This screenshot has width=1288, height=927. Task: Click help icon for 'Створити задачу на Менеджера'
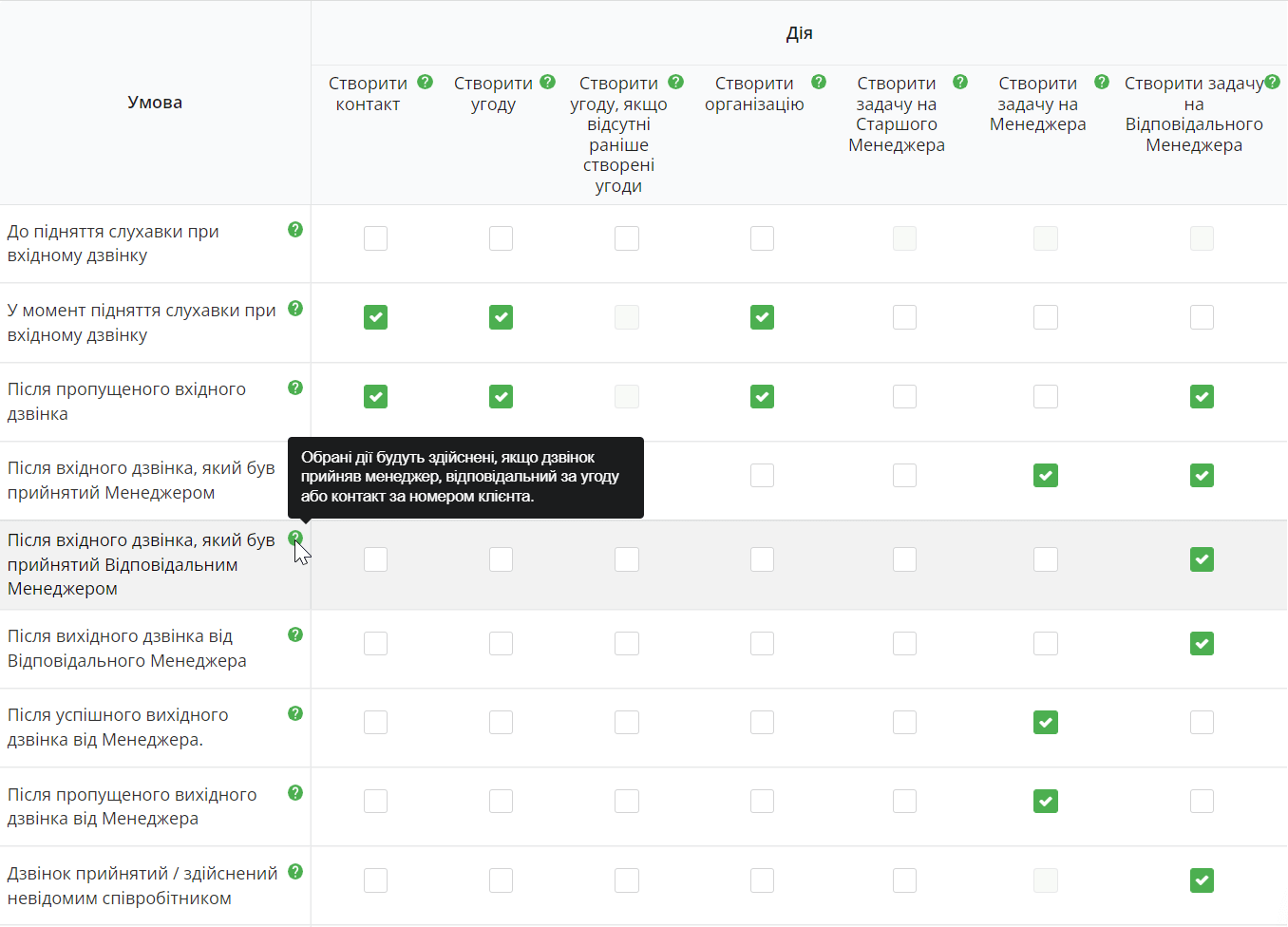pyautogui.click(x=1102, y=82)
